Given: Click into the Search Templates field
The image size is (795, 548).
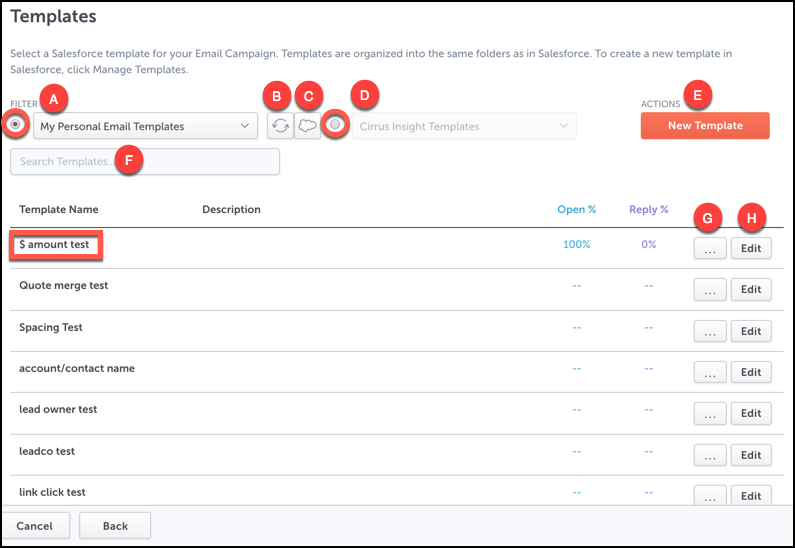Looking at the screenshot, I should coord(145,162).
